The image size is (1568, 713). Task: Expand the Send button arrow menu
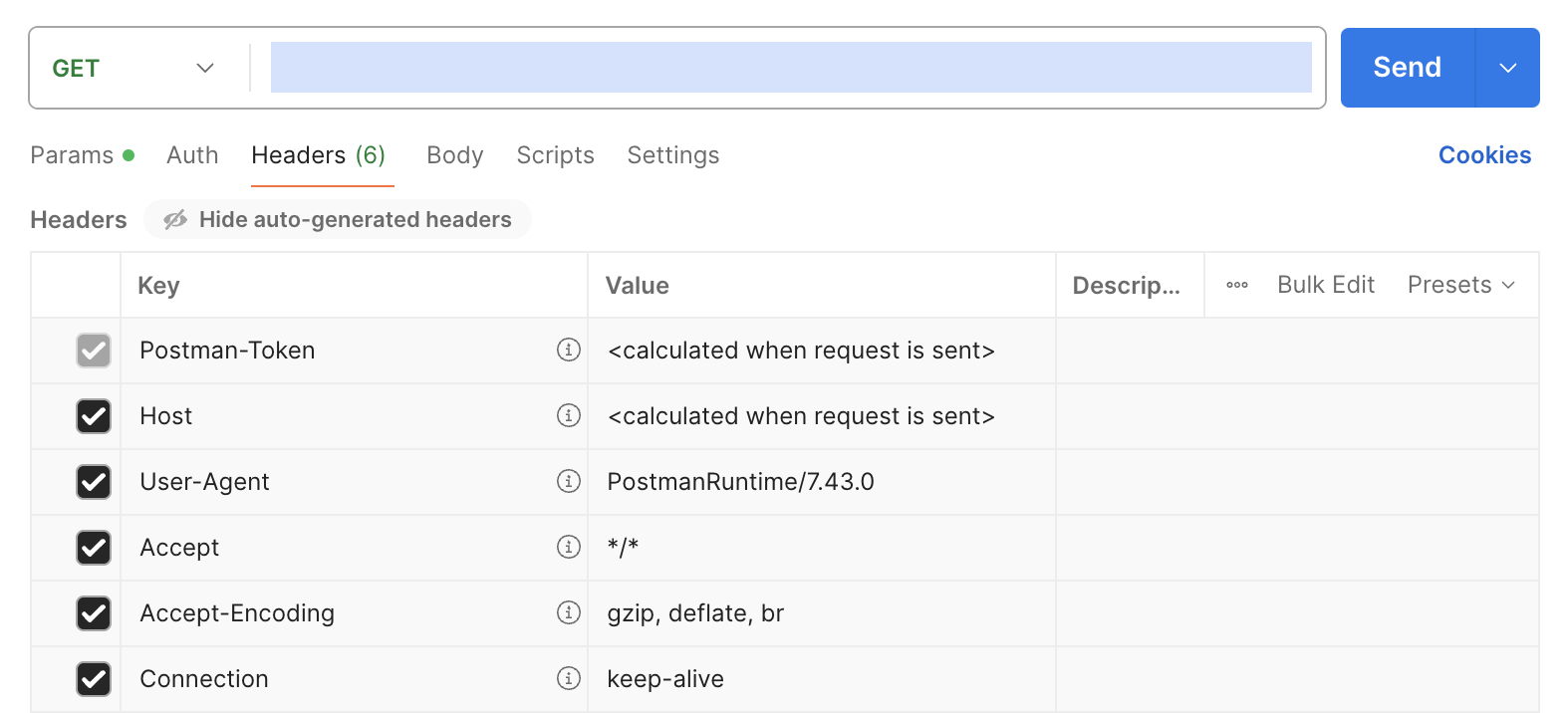click(x=1507, y=68)
